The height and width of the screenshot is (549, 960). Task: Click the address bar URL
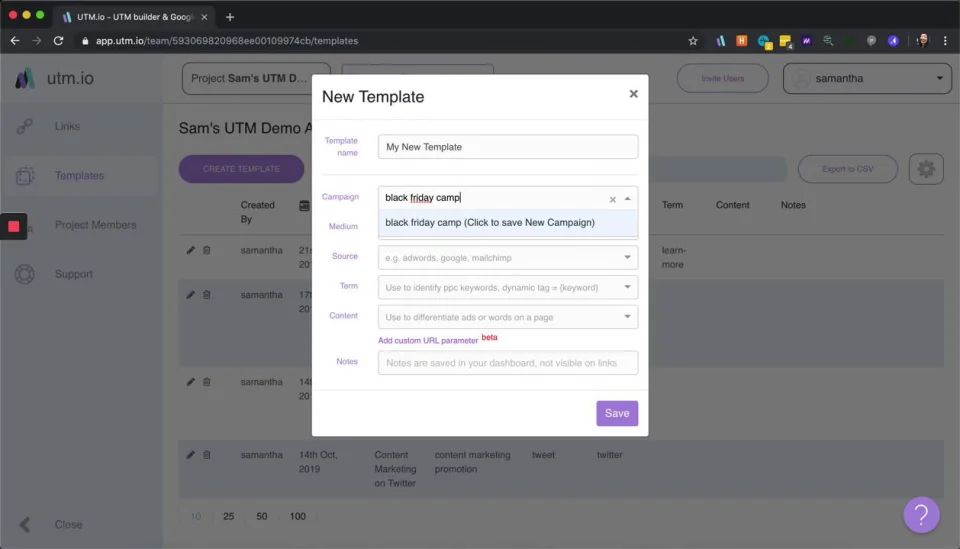click(227, 41)
